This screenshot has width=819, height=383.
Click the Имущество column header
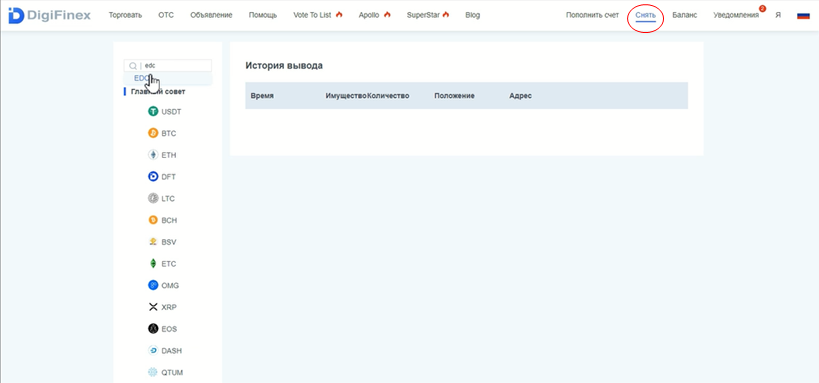pos(346,96)
